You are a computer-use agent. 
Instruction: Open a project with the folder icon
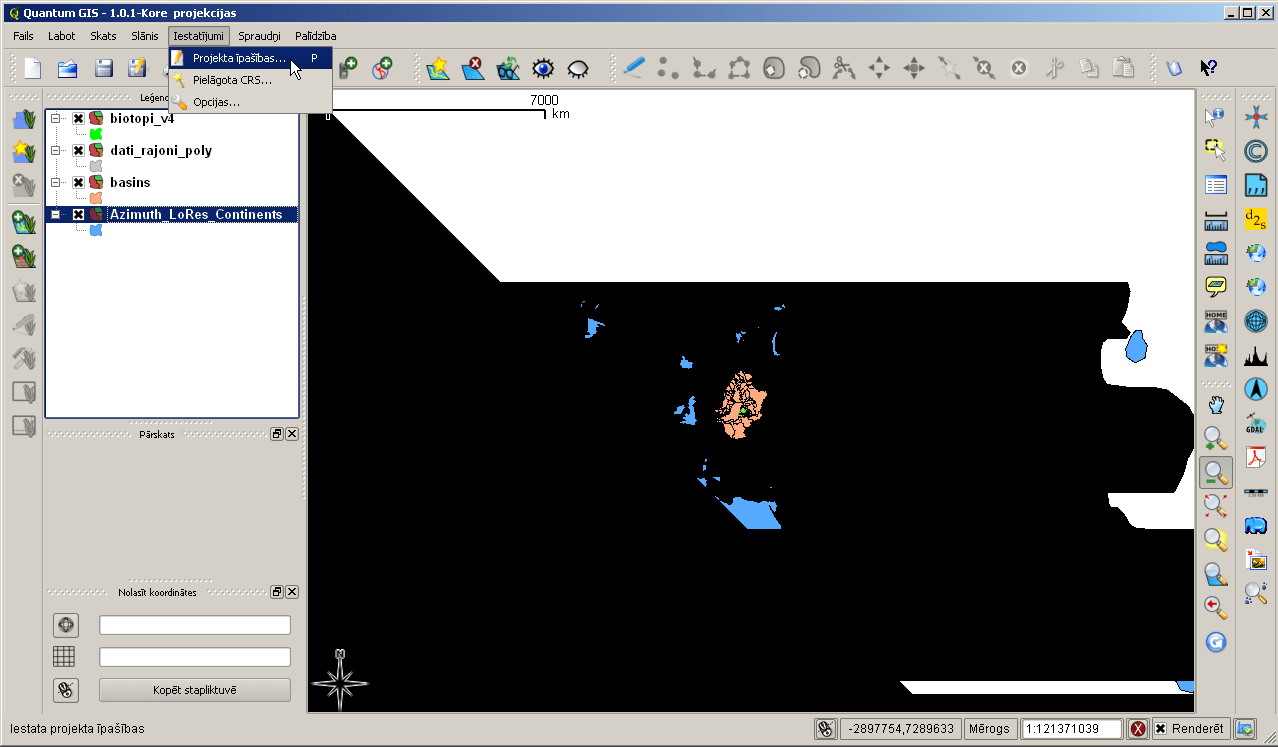point(68,68)
